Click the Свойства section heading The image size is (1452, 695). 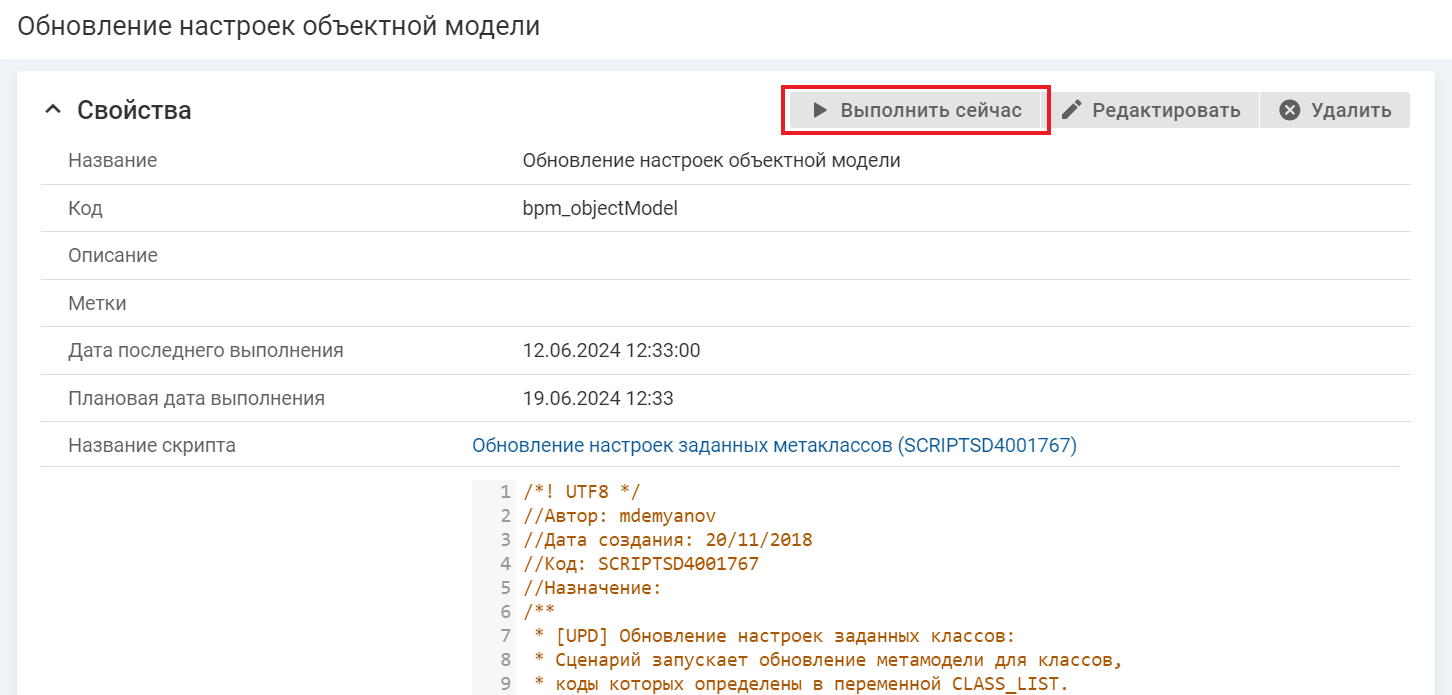point(134,110)
